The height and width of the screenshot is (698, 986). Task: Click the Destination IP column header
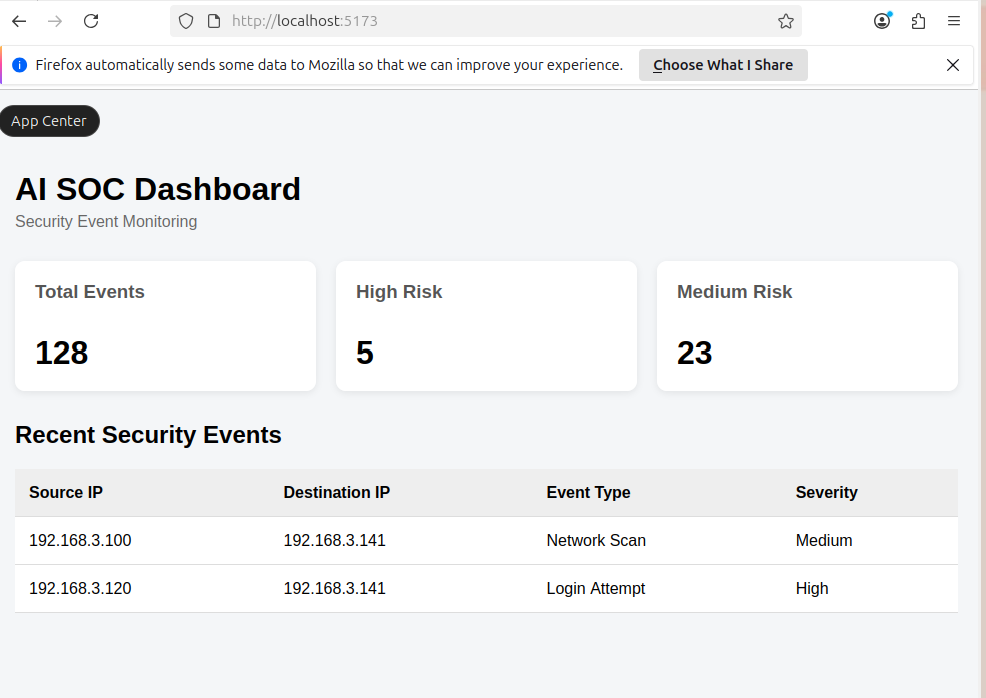point(337,492)
